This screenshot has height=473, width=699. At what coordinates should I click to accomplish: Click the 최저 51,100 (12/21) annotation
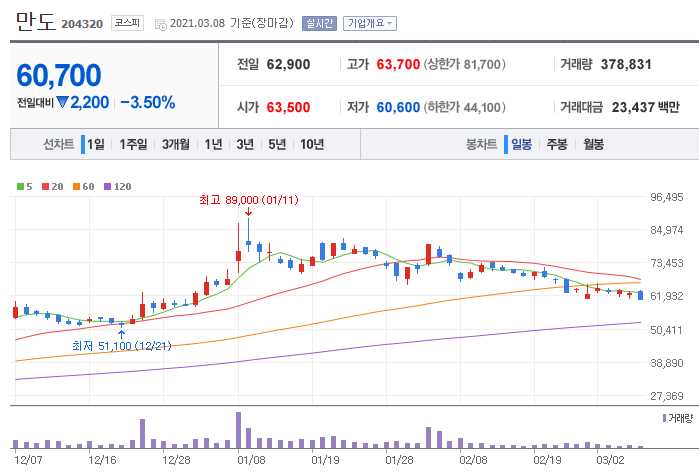[x=122, y=345]
